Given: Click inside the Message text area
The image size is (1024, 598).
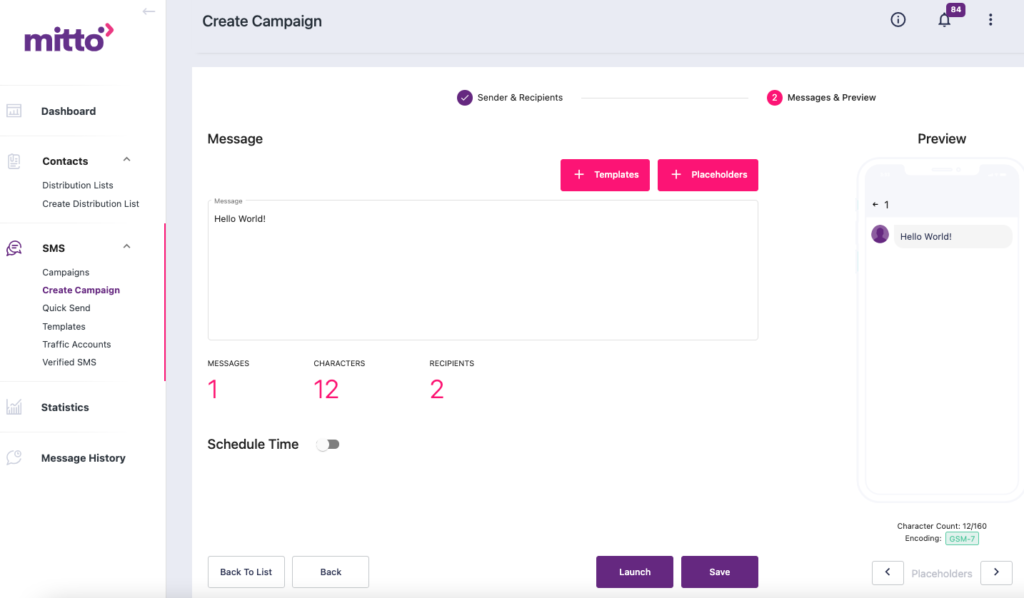Looking at the screenshot, I should tap(482, 268).
